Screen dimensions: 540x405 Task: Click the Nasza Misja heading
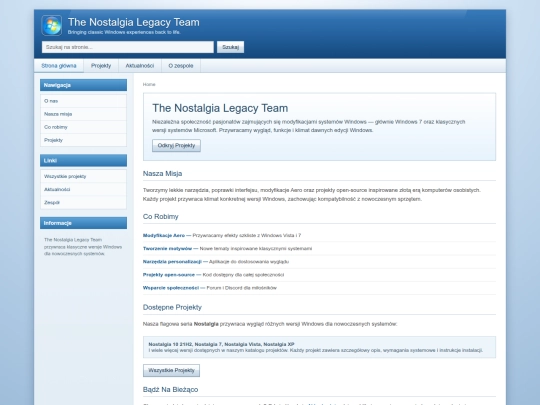(163, 174)
